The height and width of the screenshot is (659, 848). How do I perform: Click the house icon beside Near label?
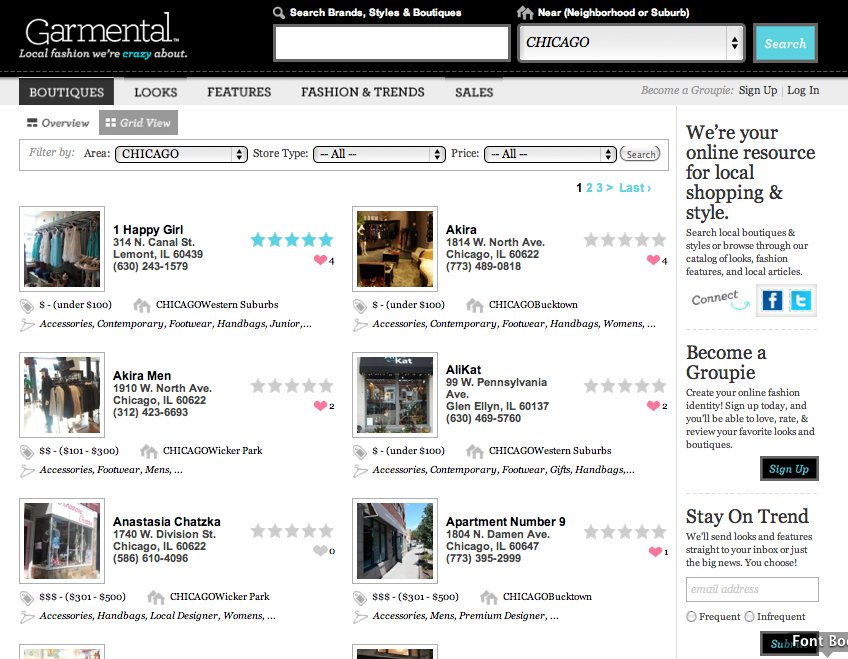click(525, 12)
